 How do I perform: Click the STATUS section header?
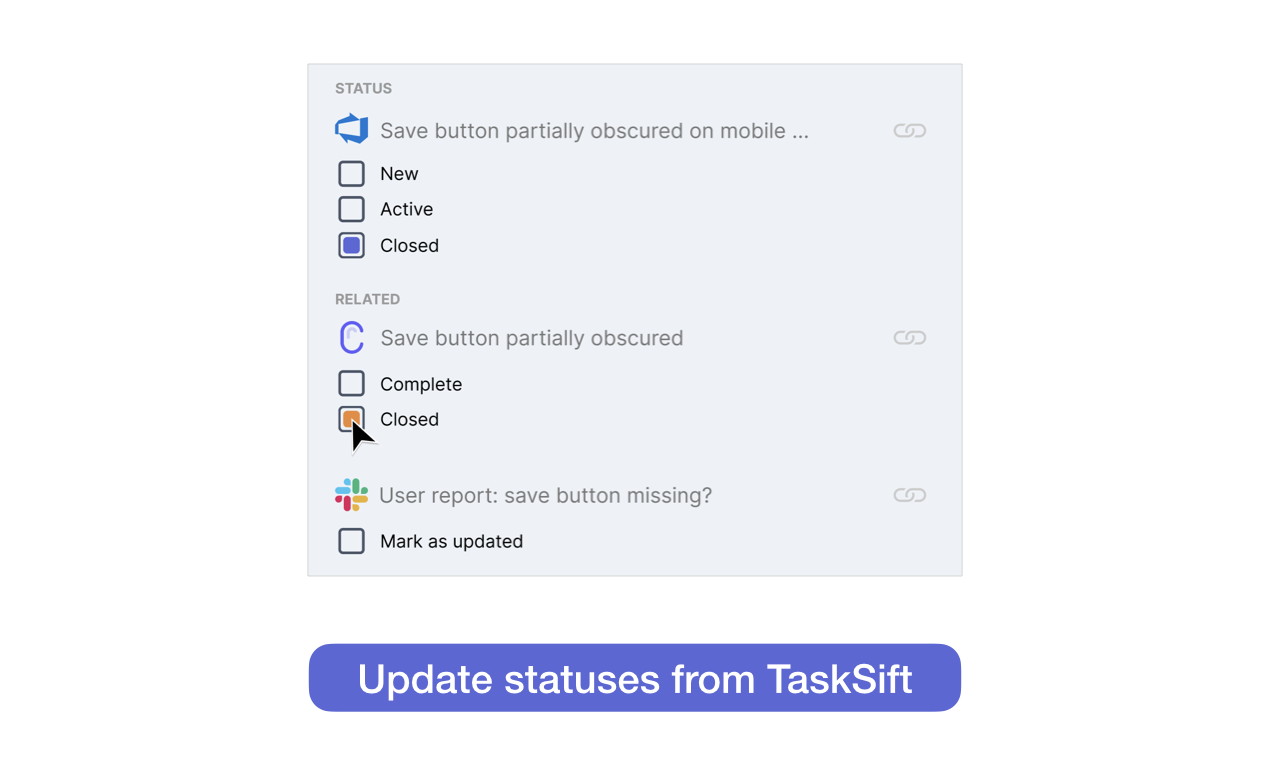pyautogui.click(x=363, y=88)
